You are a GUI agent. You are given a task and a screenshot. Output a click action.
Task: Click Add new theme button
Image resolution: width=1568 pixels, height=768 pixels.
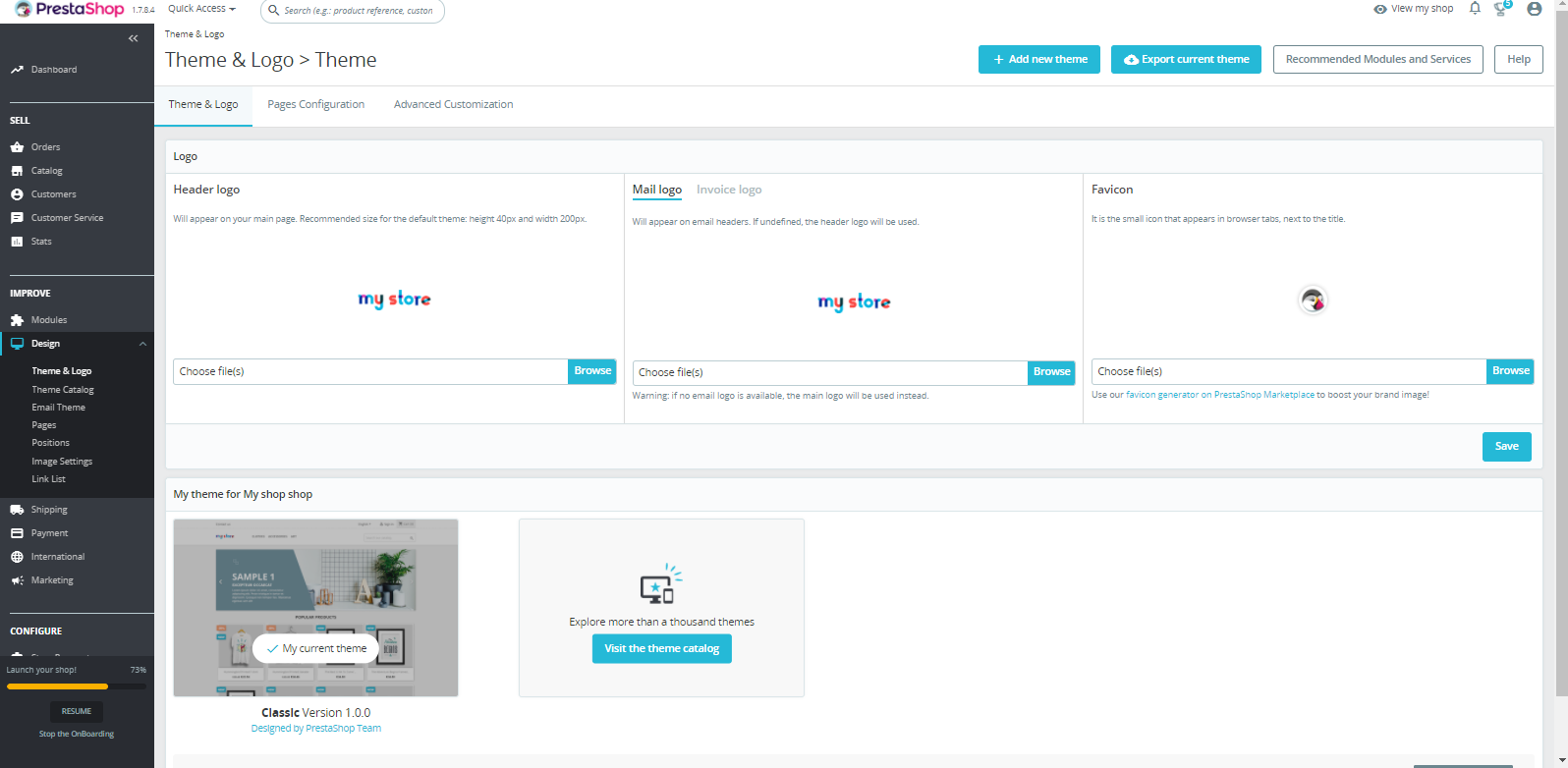click(x=1039, y=59)
